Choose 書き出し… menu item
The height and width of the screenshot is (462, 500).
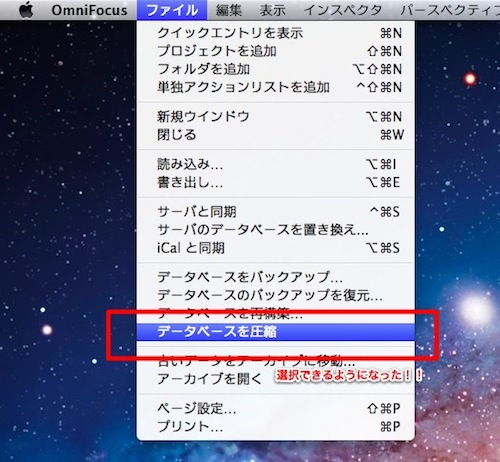pyautogui.click(x=276, y=182)
